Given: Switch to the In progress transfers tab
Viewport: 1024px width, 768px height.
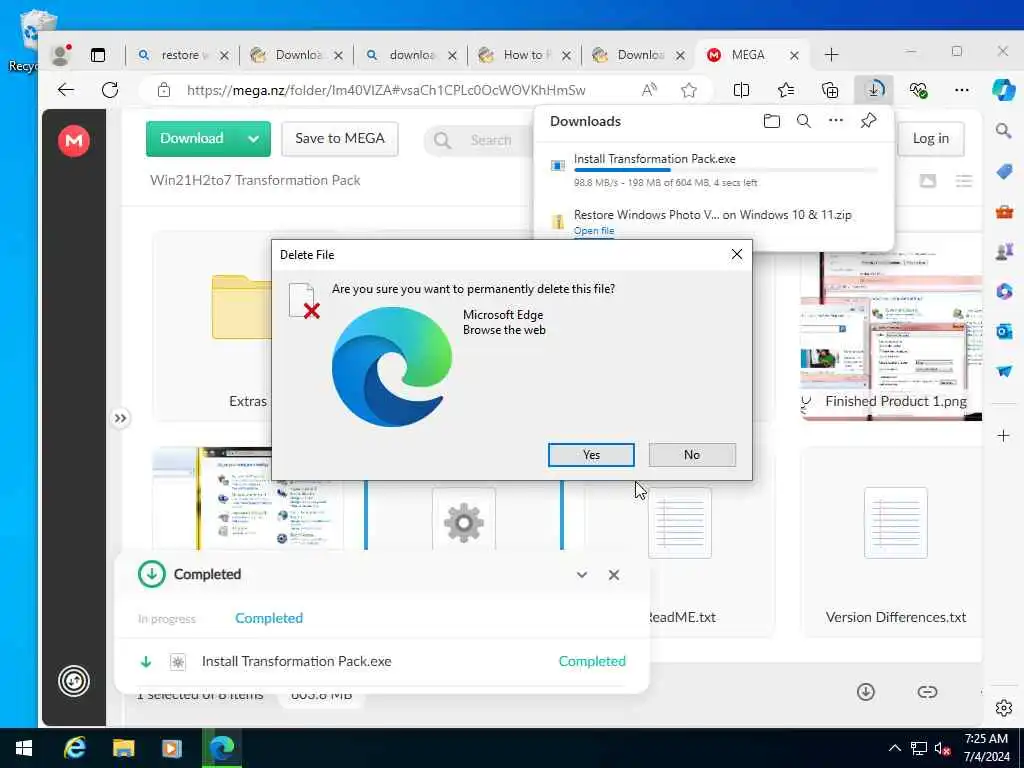Looking at the screenshot, I should pyautogui.click(x=167, y=618).
